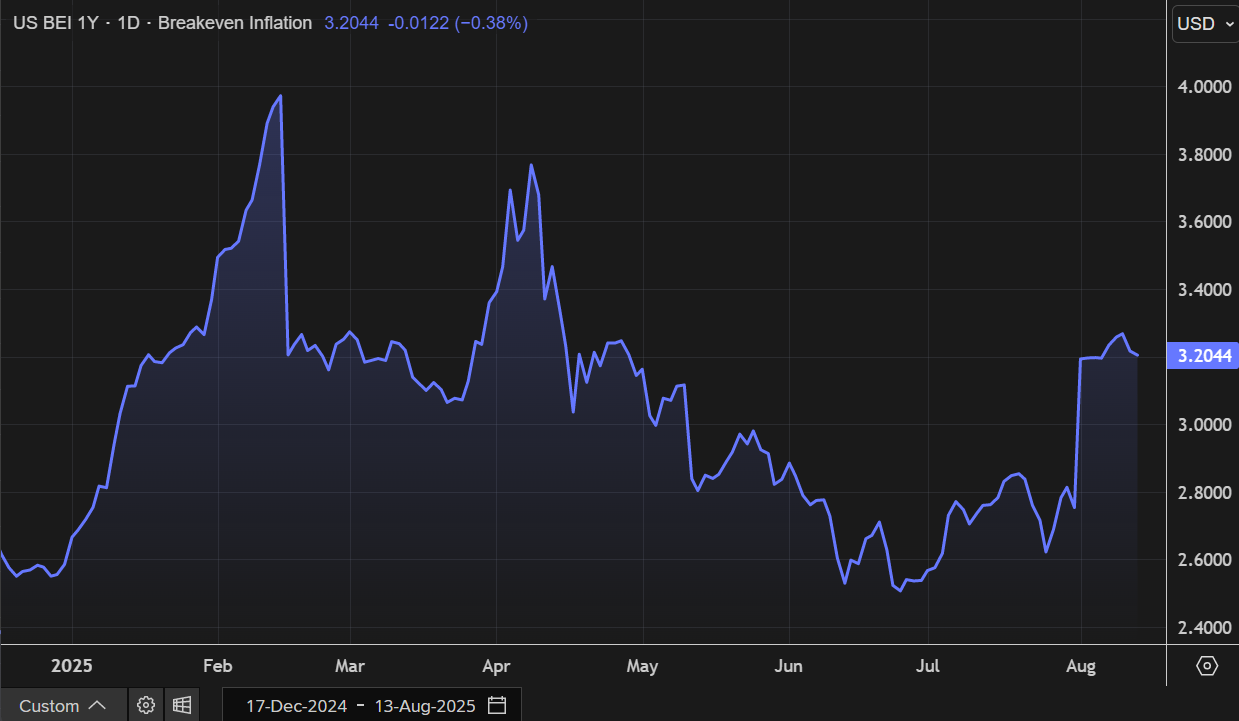Open the price scale settings hexagon icon
Viewport: 1239px width, 721px height.
1207,666
